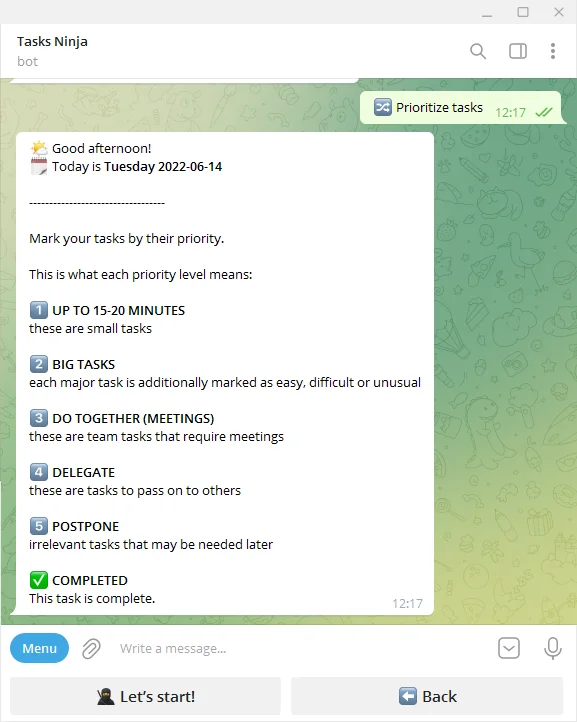Open the chat search magnifier icon
Image resolution: width=577 pixels, height=722 pixels.
(x=478, y=51)
